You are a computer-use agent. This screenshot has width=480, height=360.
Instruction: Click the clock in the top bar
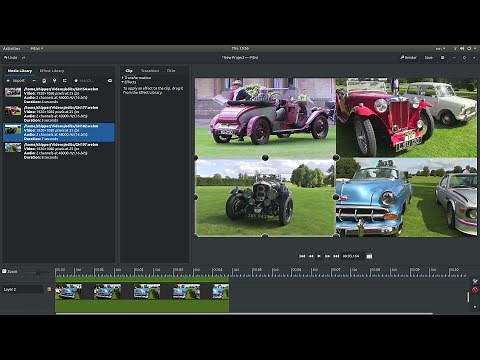point(240,49)
